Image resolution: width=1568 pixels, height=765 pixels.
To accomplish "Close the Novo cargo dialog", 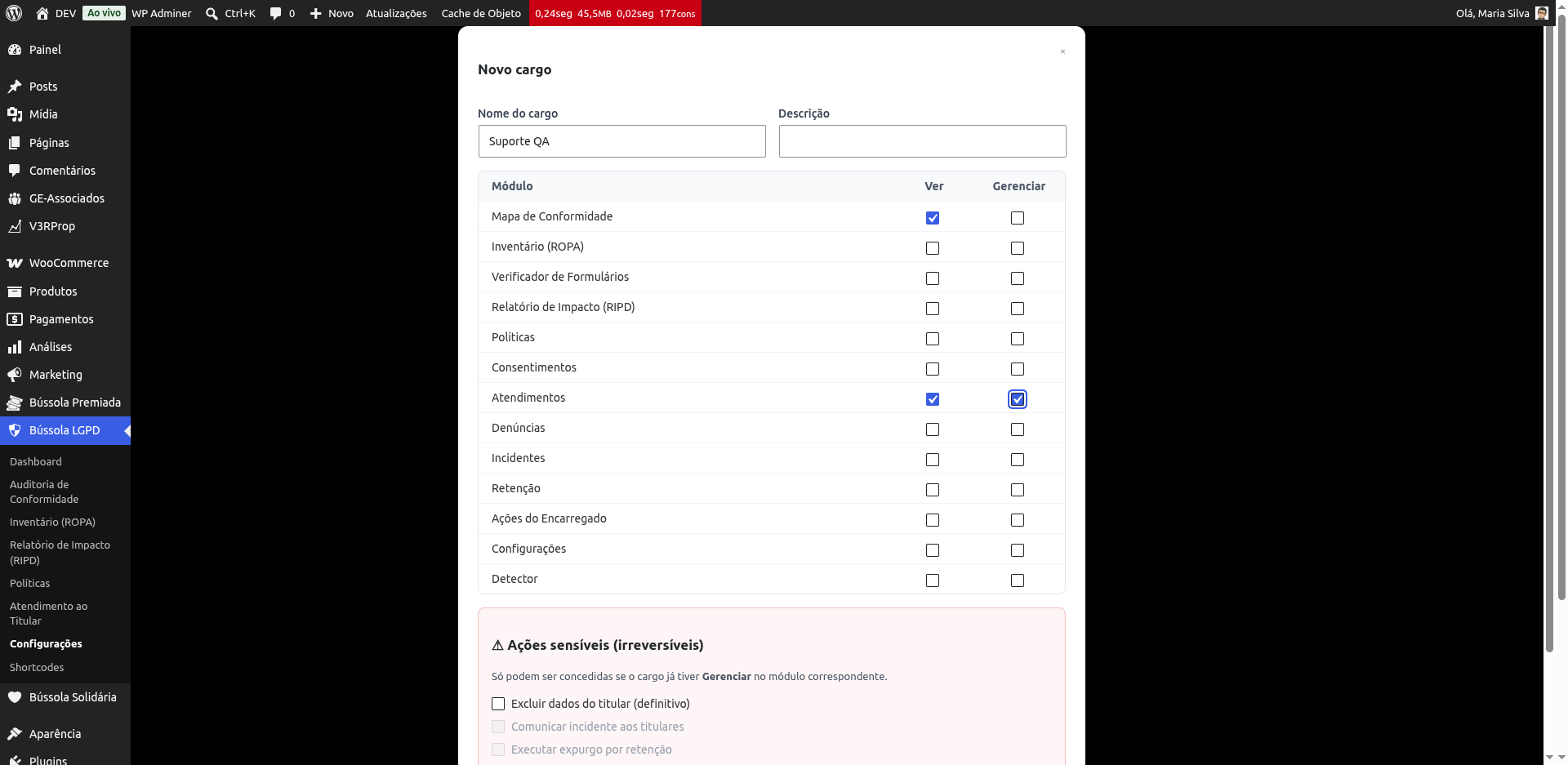I will (1062, 51).
